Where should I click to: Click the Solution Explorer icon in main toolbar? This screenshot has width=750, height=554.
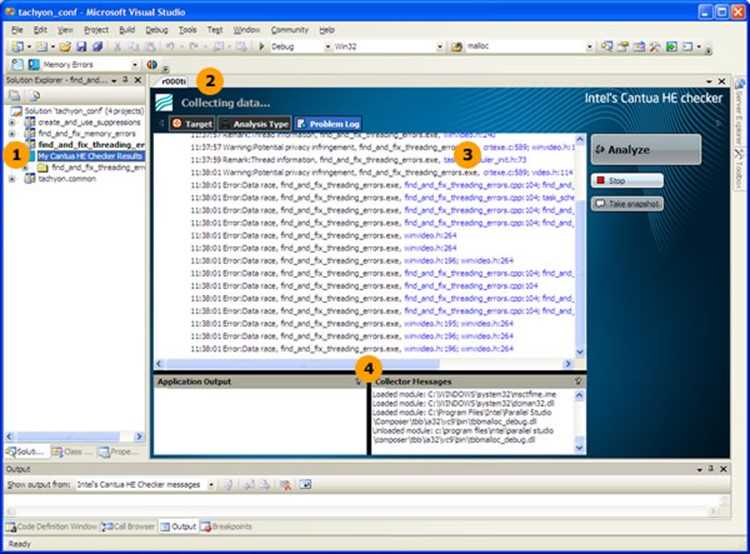[x=607, y=46]
